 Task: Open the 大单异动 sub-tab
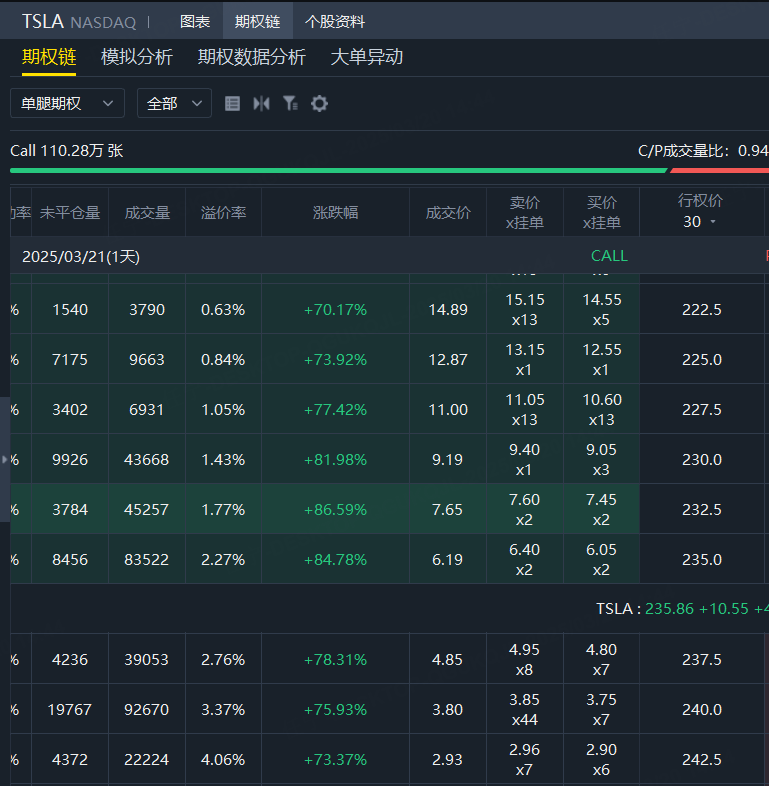pos(367,57)
